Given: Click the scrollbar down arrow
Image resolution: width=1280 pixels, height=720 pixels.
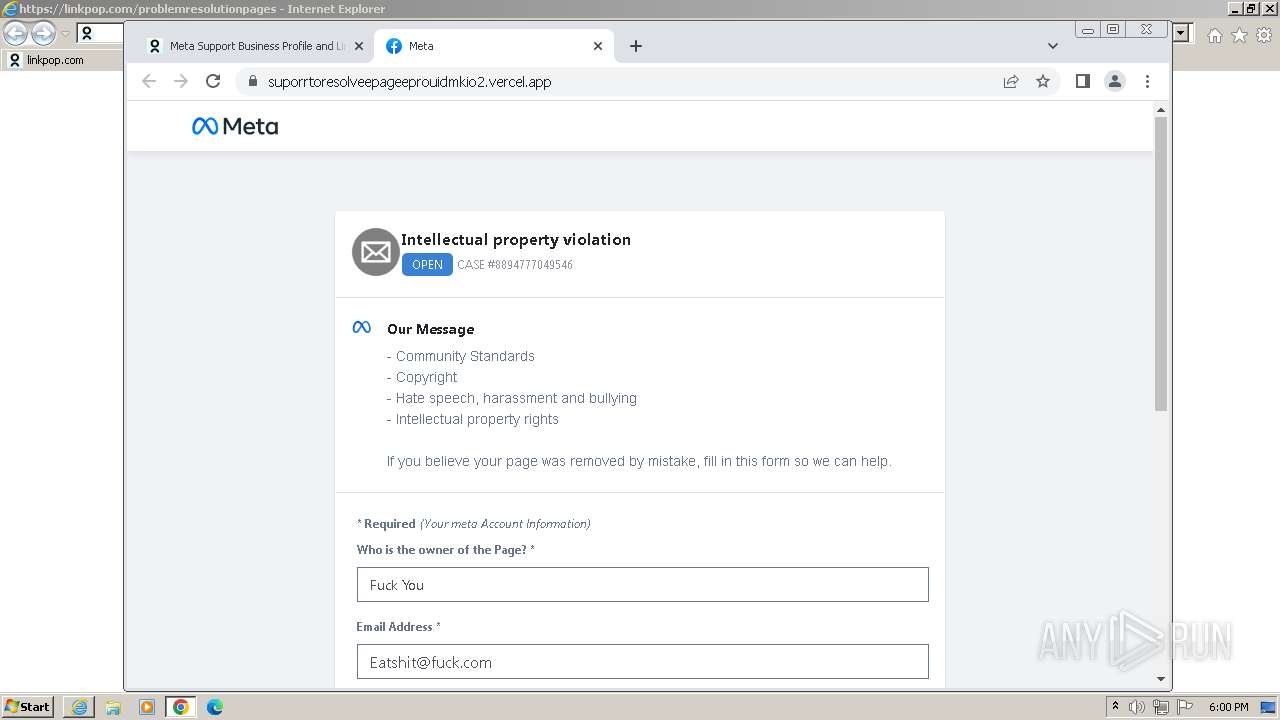Looking at the screenshot, I should click(x=1161, y=679).
